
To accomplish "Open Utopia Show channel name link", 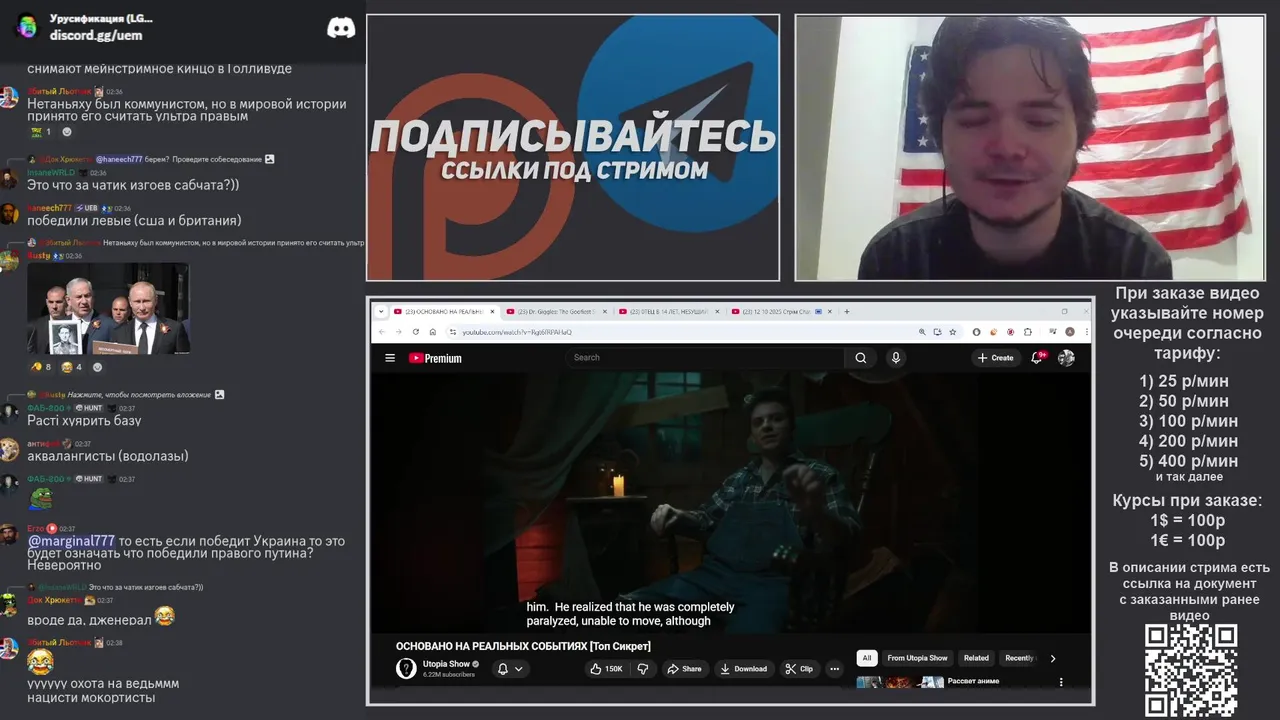I will point(446,664).
